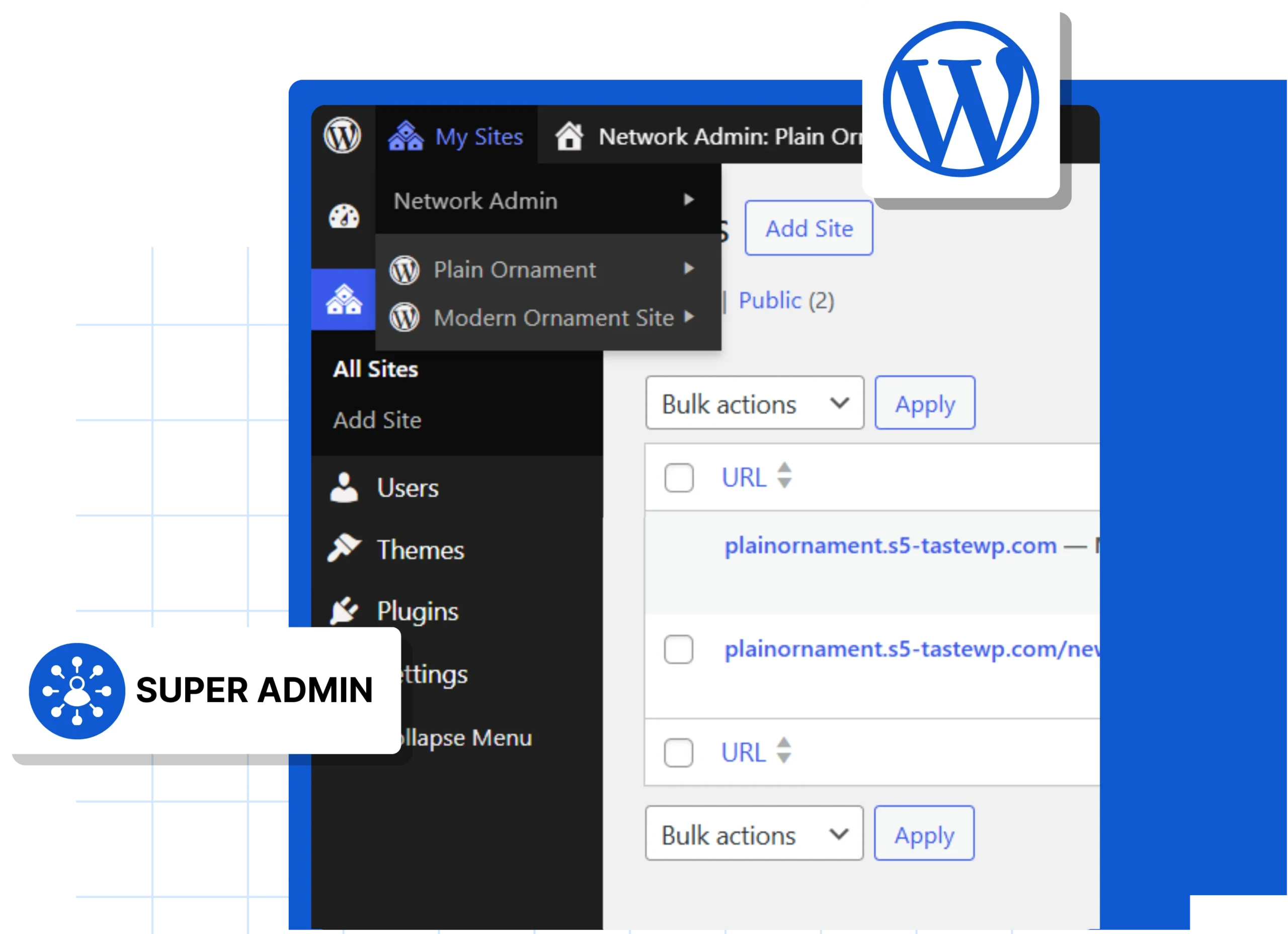This screenshot has height=934, width=1288.
Task: Click the My Sites houses icon
Action: pyautogui.click(x=406, y=136)
